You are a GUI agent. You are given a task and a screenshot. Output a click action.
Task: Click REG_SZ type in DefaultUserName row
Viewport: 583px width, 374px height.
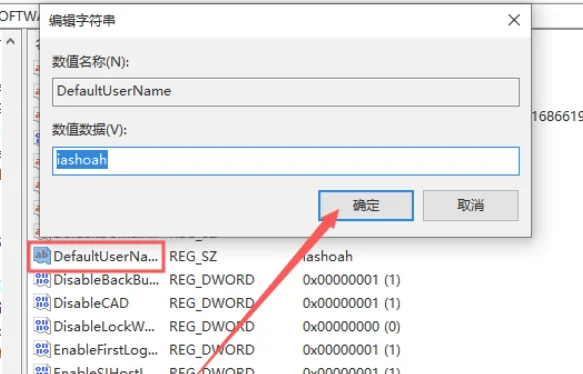193,257
